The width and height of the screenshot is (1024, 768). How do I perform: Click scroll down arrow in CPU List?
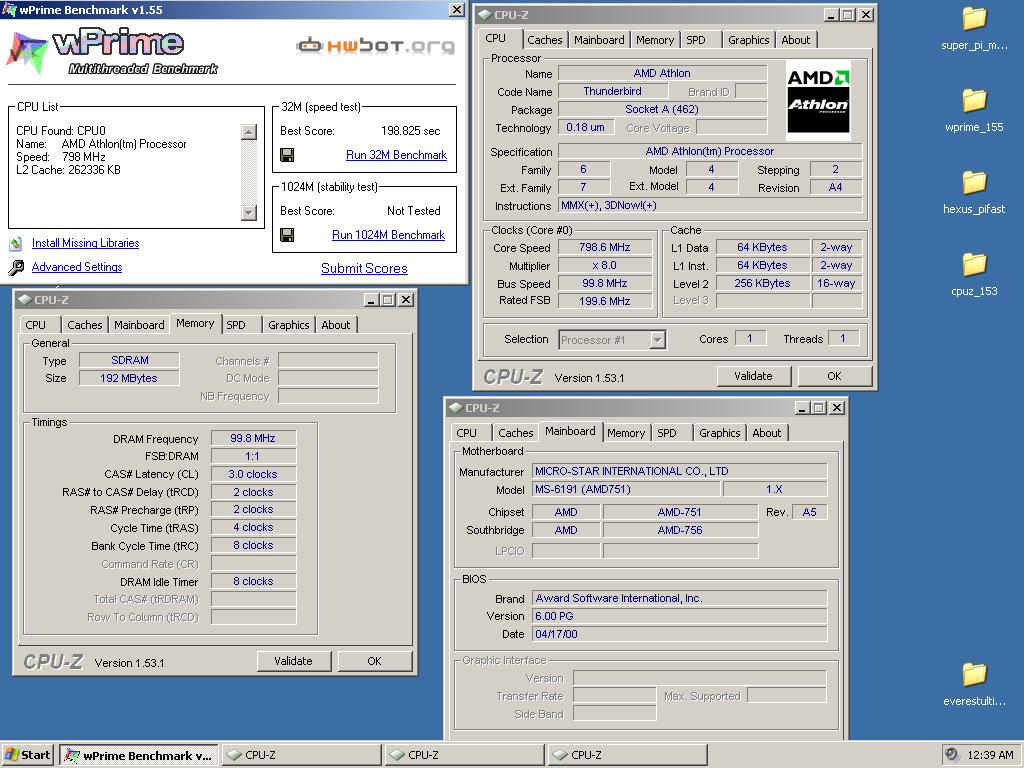(249, 212)
